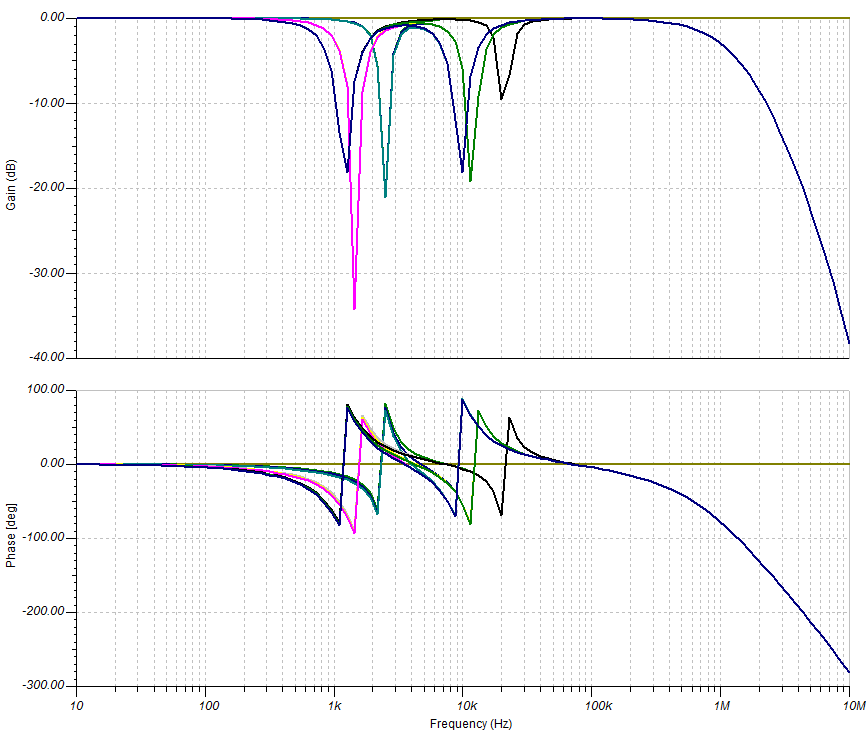The width and height of the screenshot is (866, 742).
Task: Select the -200.00 phase axis tick
Action: click(44, 612)
